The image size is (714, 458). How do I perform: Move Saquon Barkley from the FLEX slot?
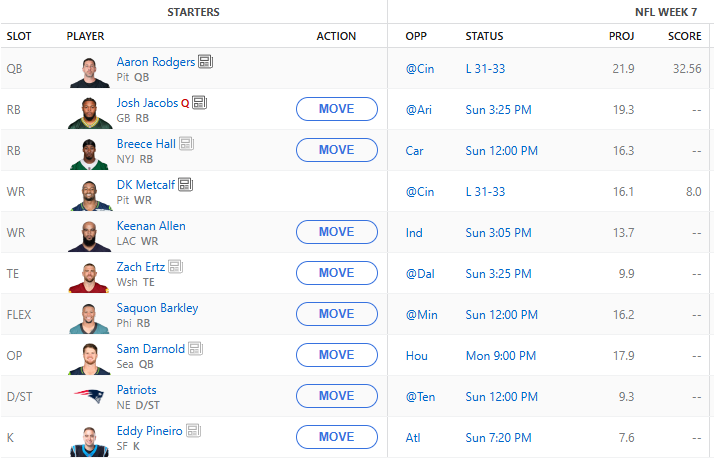tap(336, 314)
